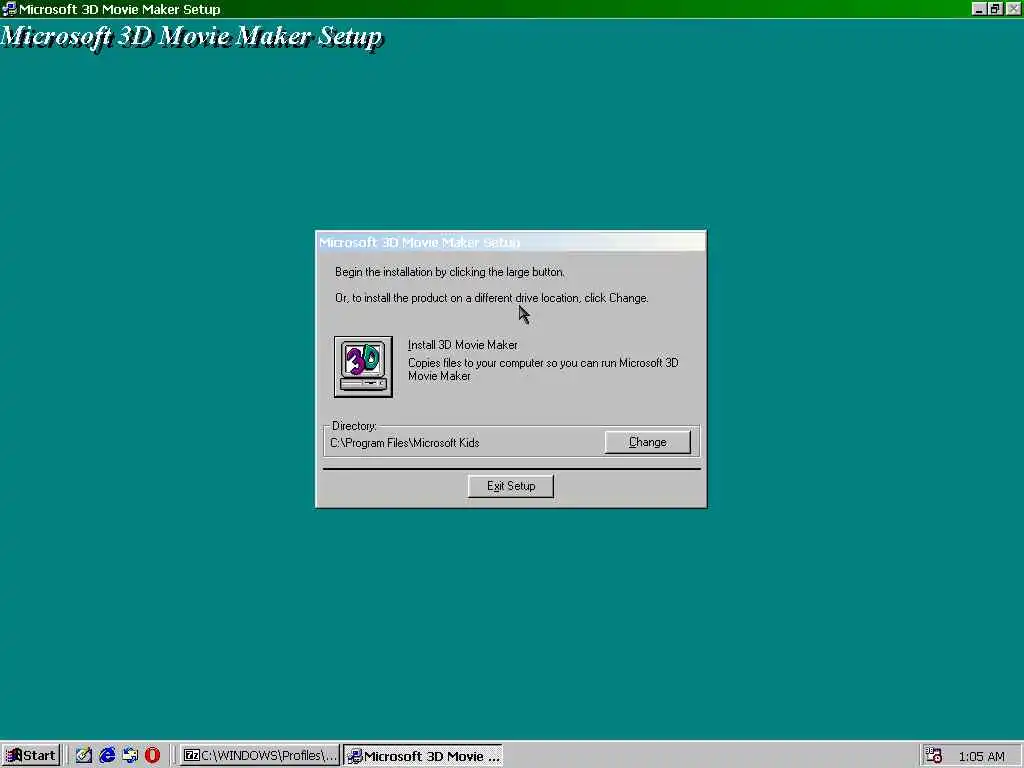Open Internet Explorer from Quick Launch
Viewport: 1024px width, 768px height.
click(x=107, y=756)
